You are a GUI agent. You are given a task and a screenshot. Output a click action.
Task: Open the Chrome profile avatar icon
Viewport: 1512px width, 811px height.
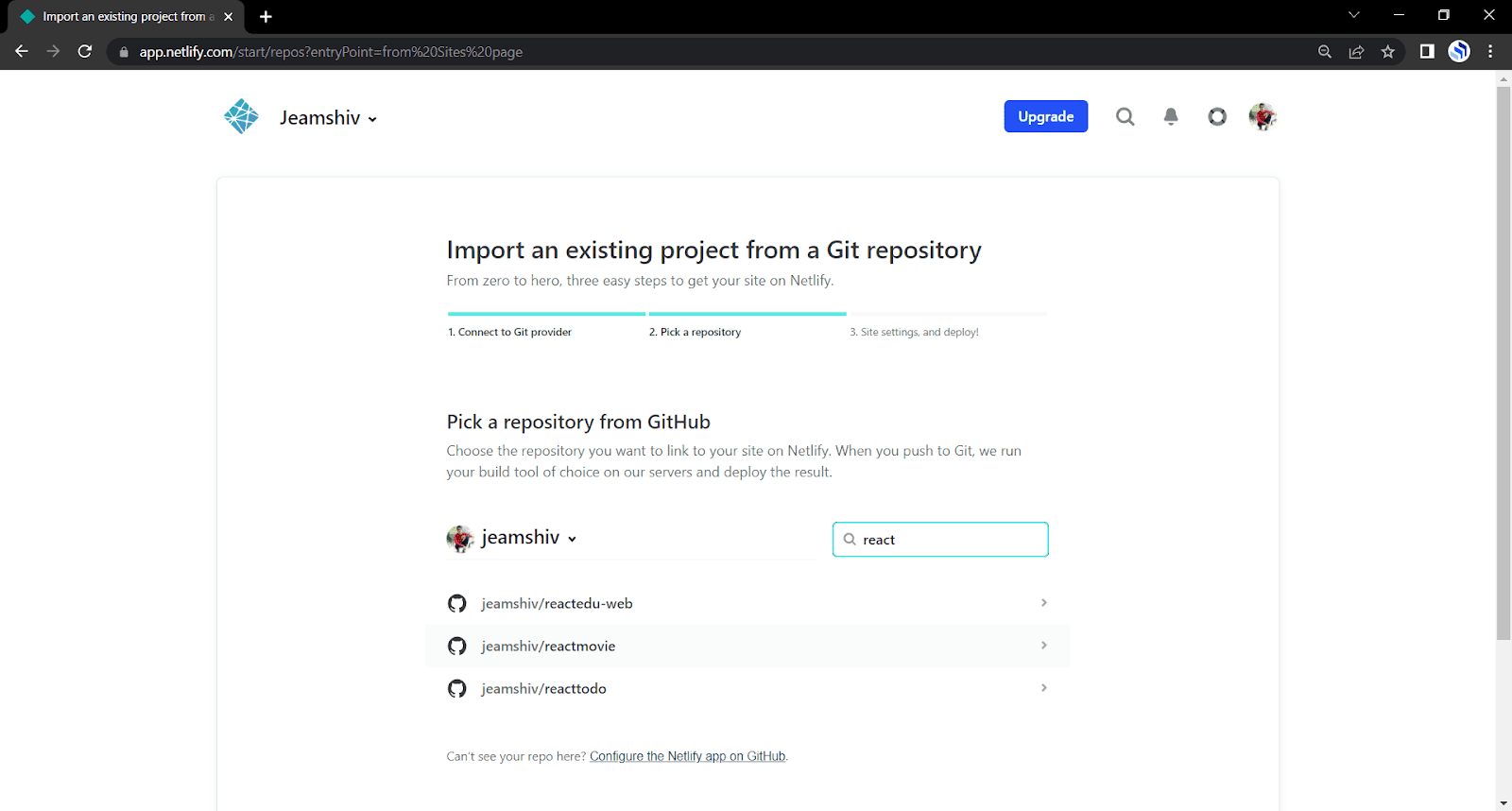pyautogui.click(x=1459, y=51)
